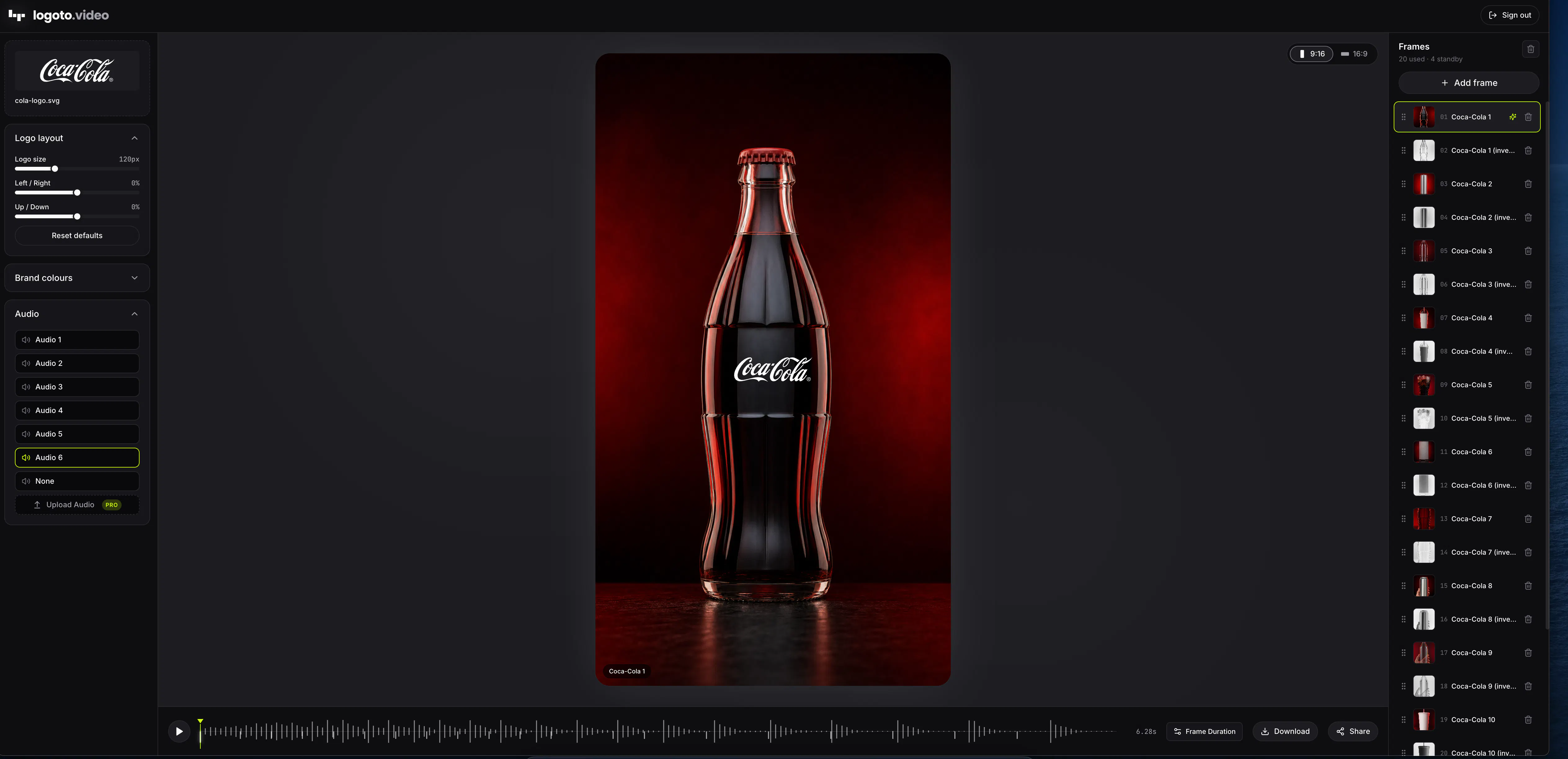This screenshot has width=1568, height=759.
Task: Click the sparkle icon on Coca-Cola 1 frame
Action: tap(1512, 117)
